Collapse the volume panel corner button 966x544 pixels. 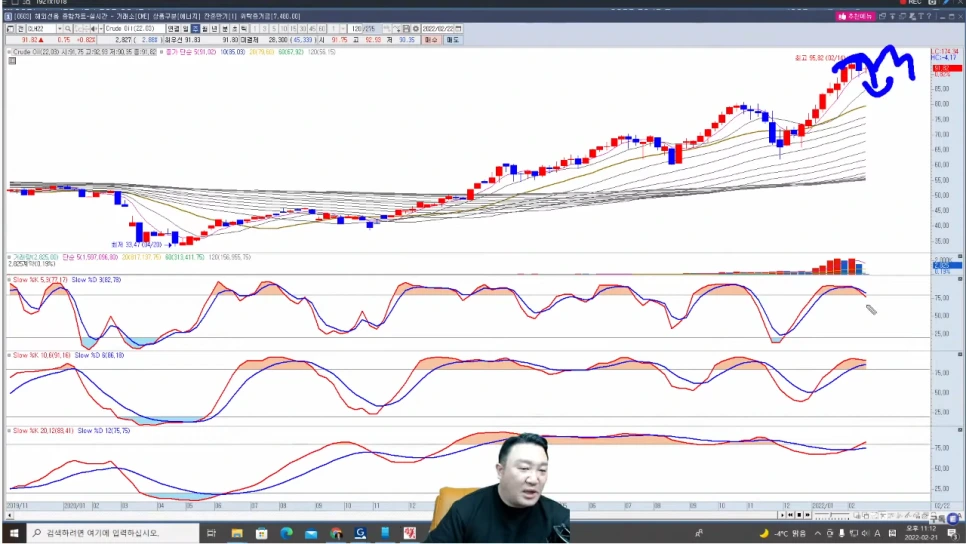pyautogui.click(x=960, y=256)
